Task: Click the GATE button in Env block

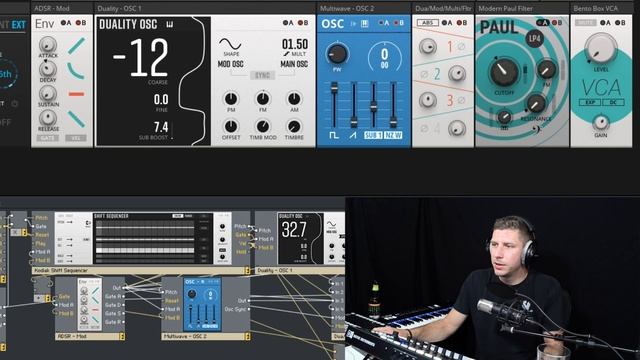Action: [x=47, y=138]
